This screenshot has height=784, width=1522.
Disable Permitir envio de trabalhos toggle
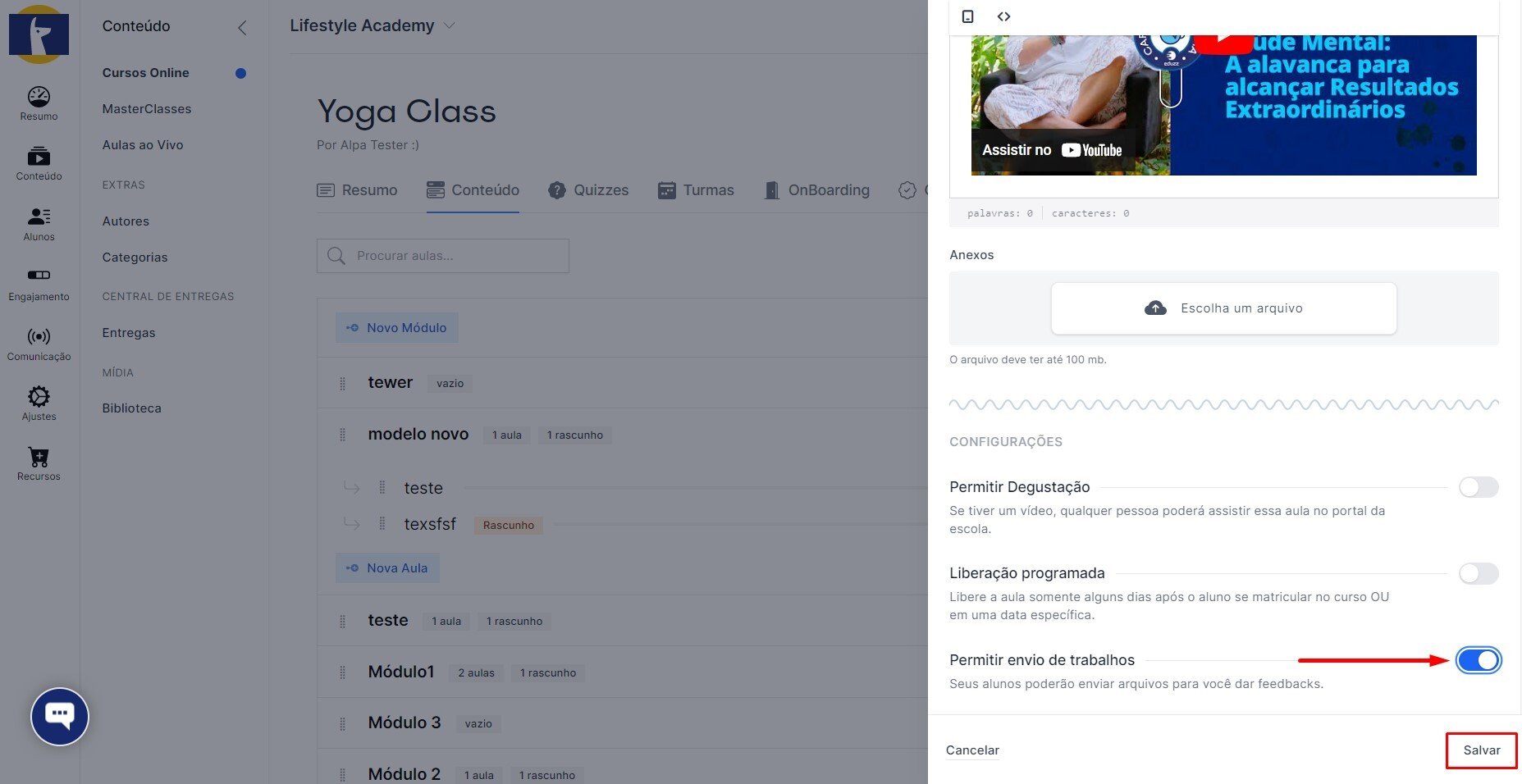[1478, 660]
